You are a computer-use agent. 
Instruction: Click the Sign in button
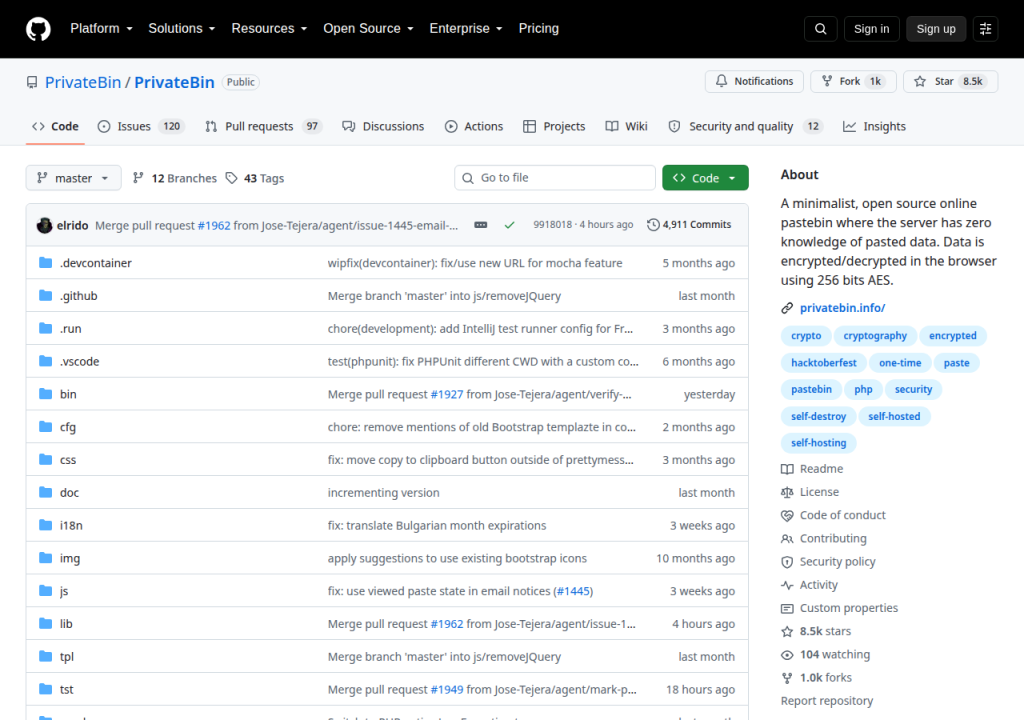[871, 29]
